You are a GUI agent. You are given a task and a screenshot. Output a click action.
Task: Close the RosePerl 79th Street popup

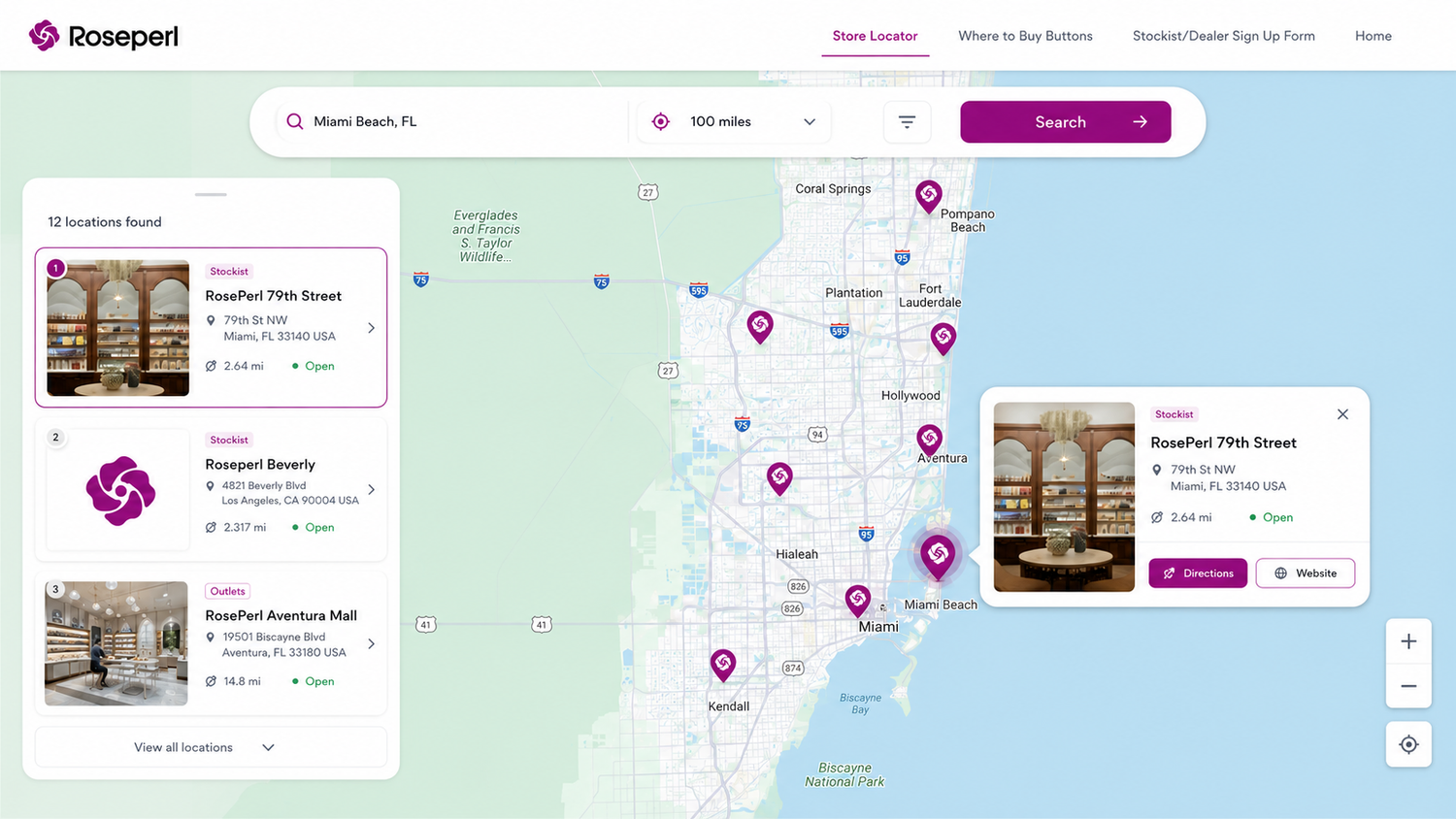(1342, 414)
